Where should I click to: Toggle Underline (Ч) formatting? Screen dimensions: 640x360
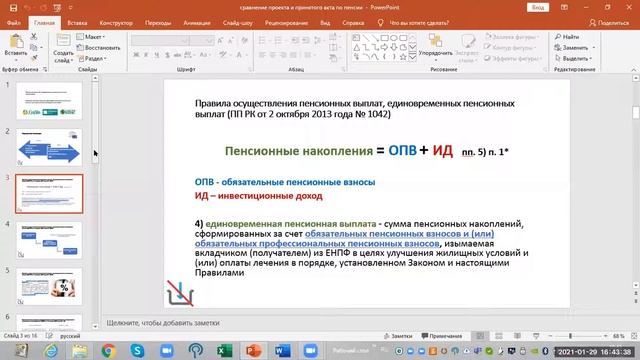pos(156,55)
